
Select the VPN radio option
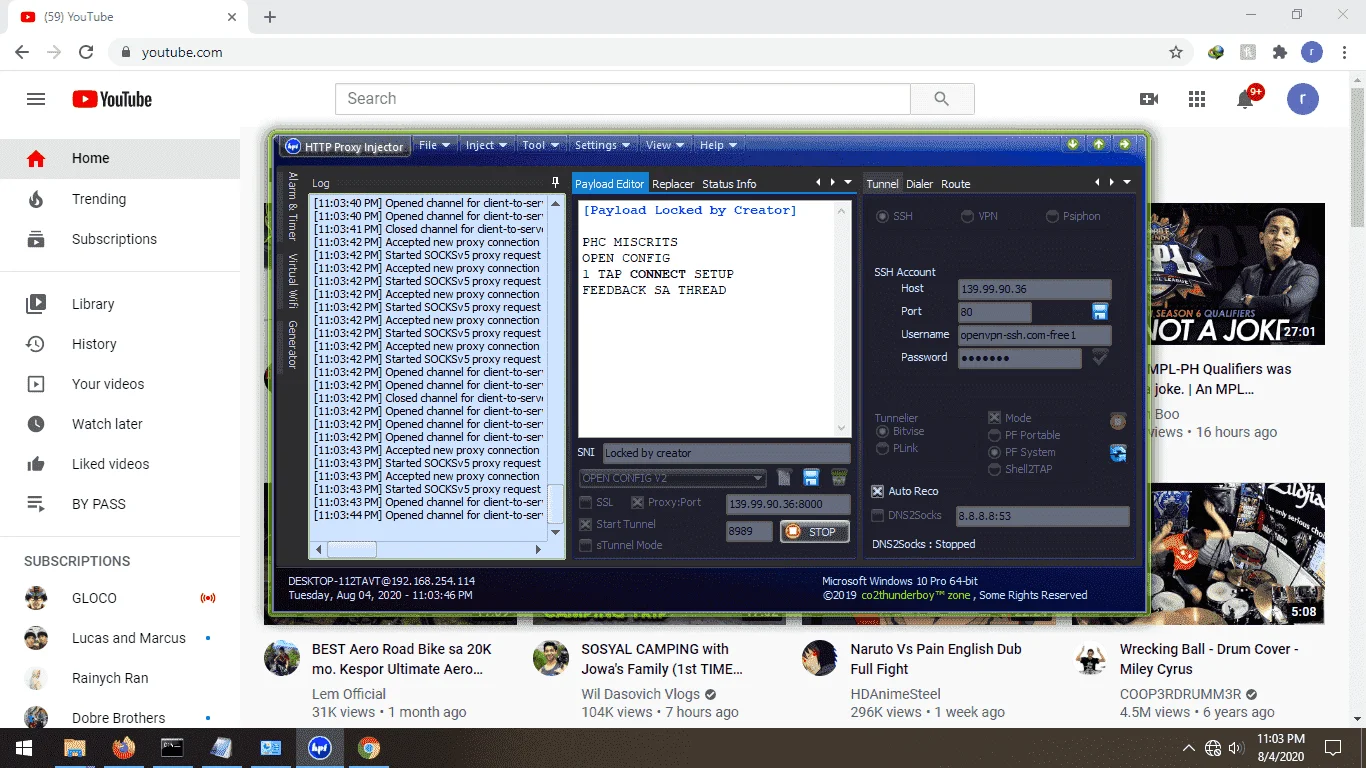click(968, 216)
